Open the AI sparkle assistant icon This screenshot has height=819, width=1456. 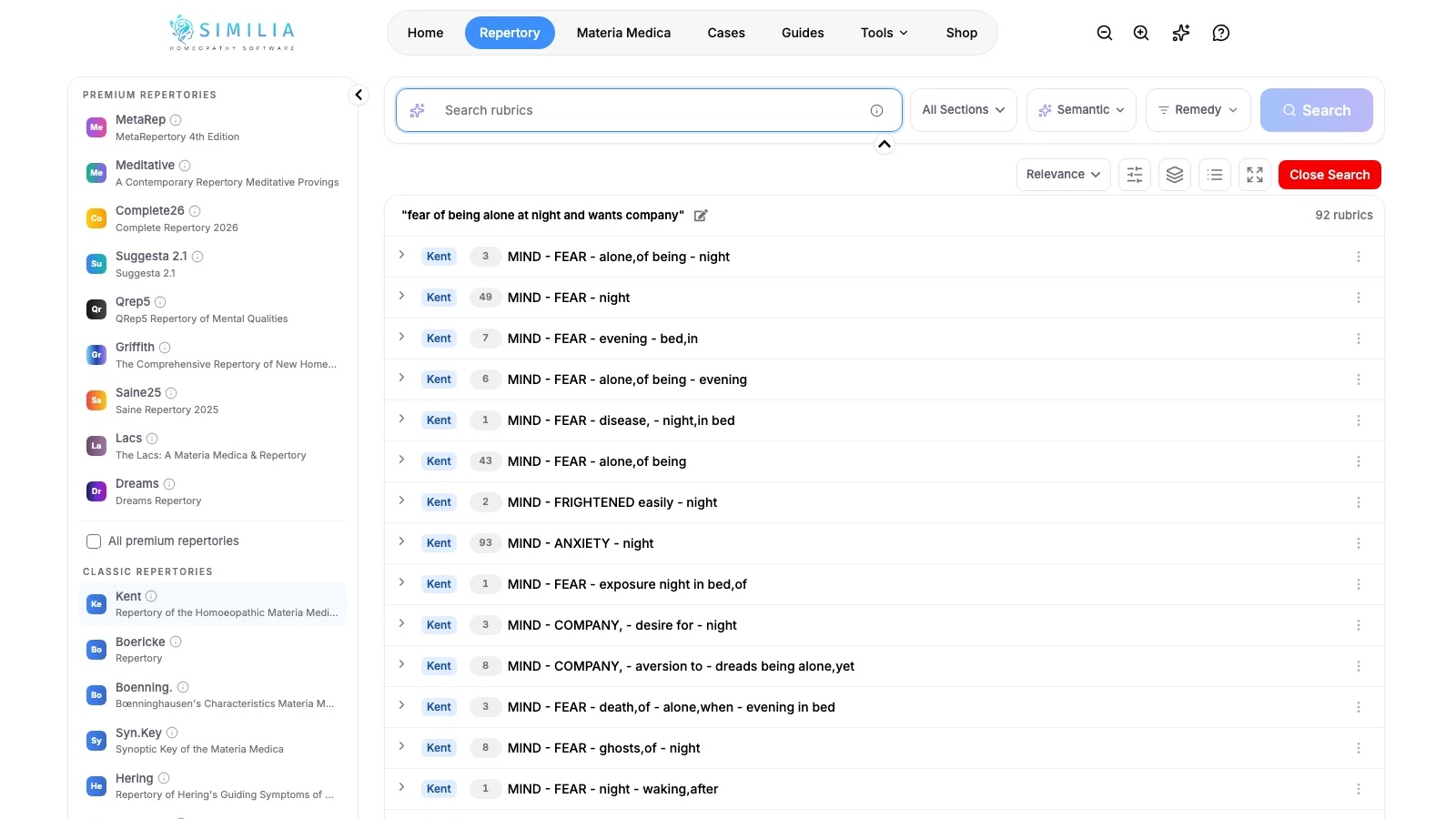(x=1181, y=33)
